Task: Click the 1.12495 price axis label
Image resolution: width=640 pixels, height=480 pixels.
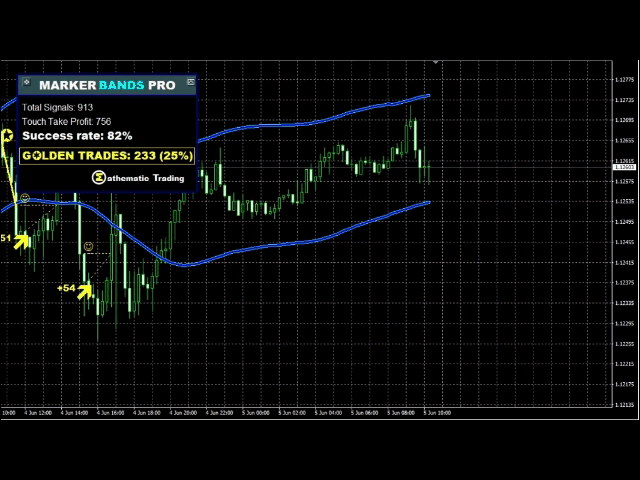Action: pyautogui.click(x=624, y=222)
